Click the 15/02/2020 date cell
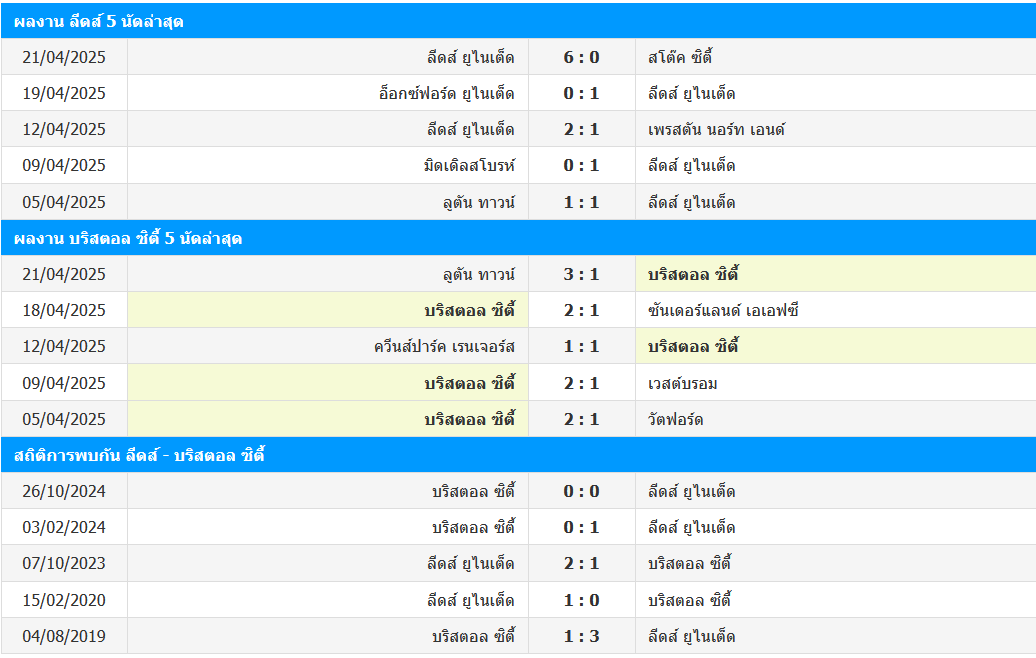This screenshot has height=658, width=1036. 64,600
